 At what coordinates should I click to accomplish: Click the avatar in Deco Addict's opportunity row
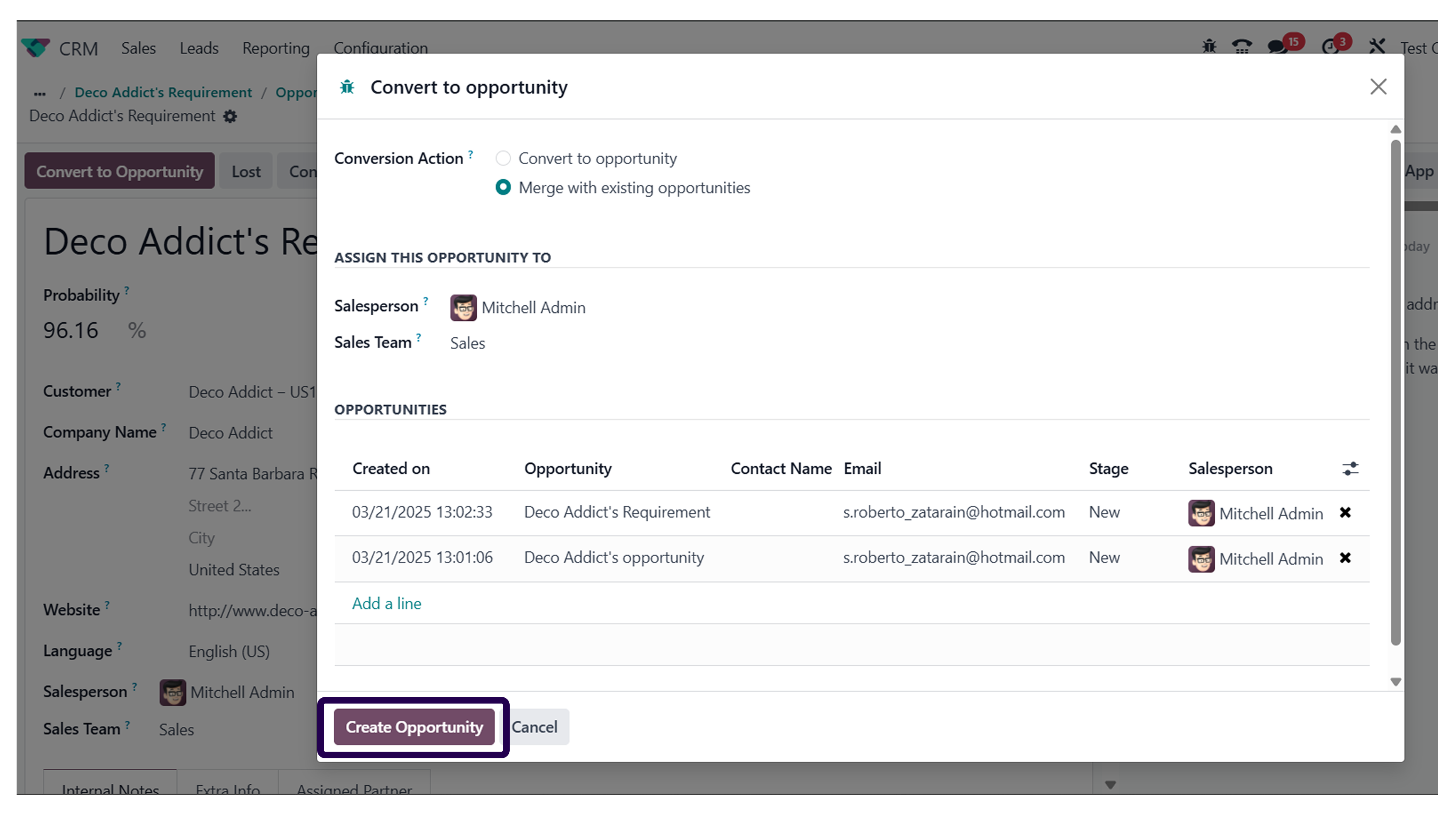1201,559
